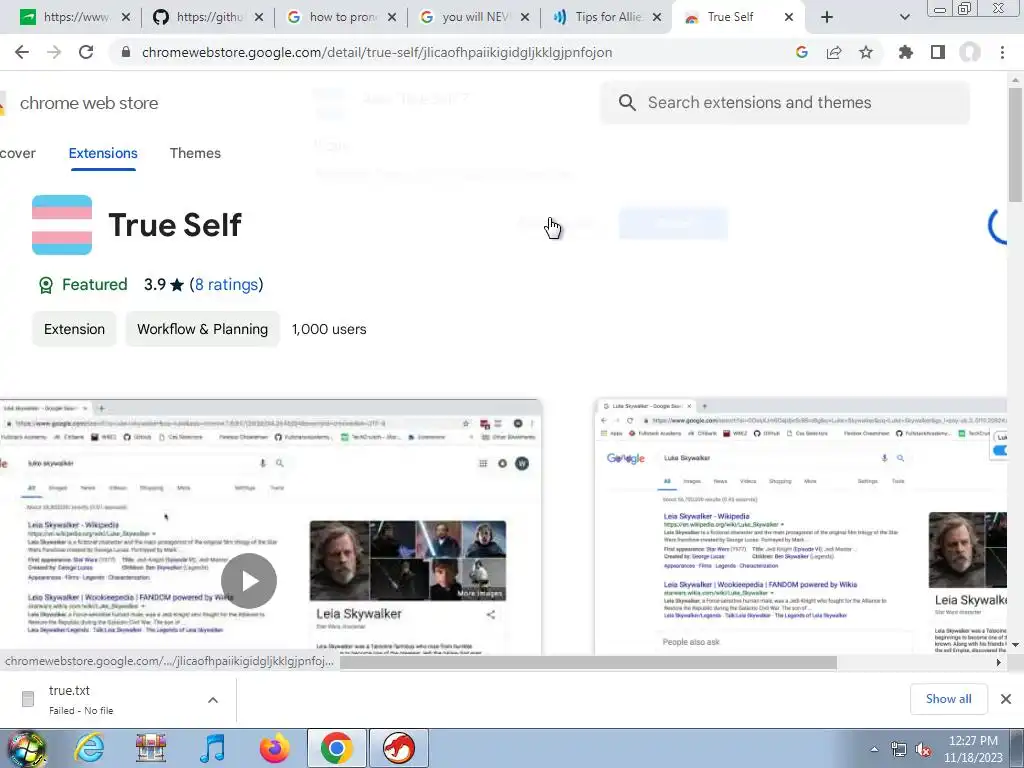Click the network tray icon
This screenshot has height=768, width=1024.
click(899, 750)
